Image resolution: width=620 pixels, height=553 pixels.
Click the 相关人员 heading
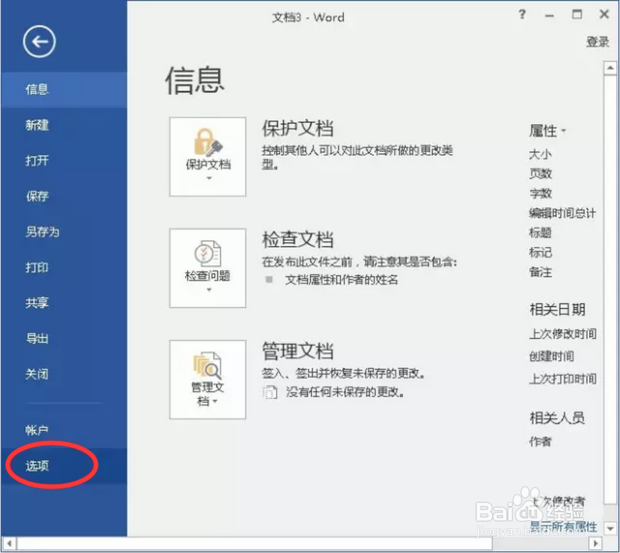click(557, 418)
